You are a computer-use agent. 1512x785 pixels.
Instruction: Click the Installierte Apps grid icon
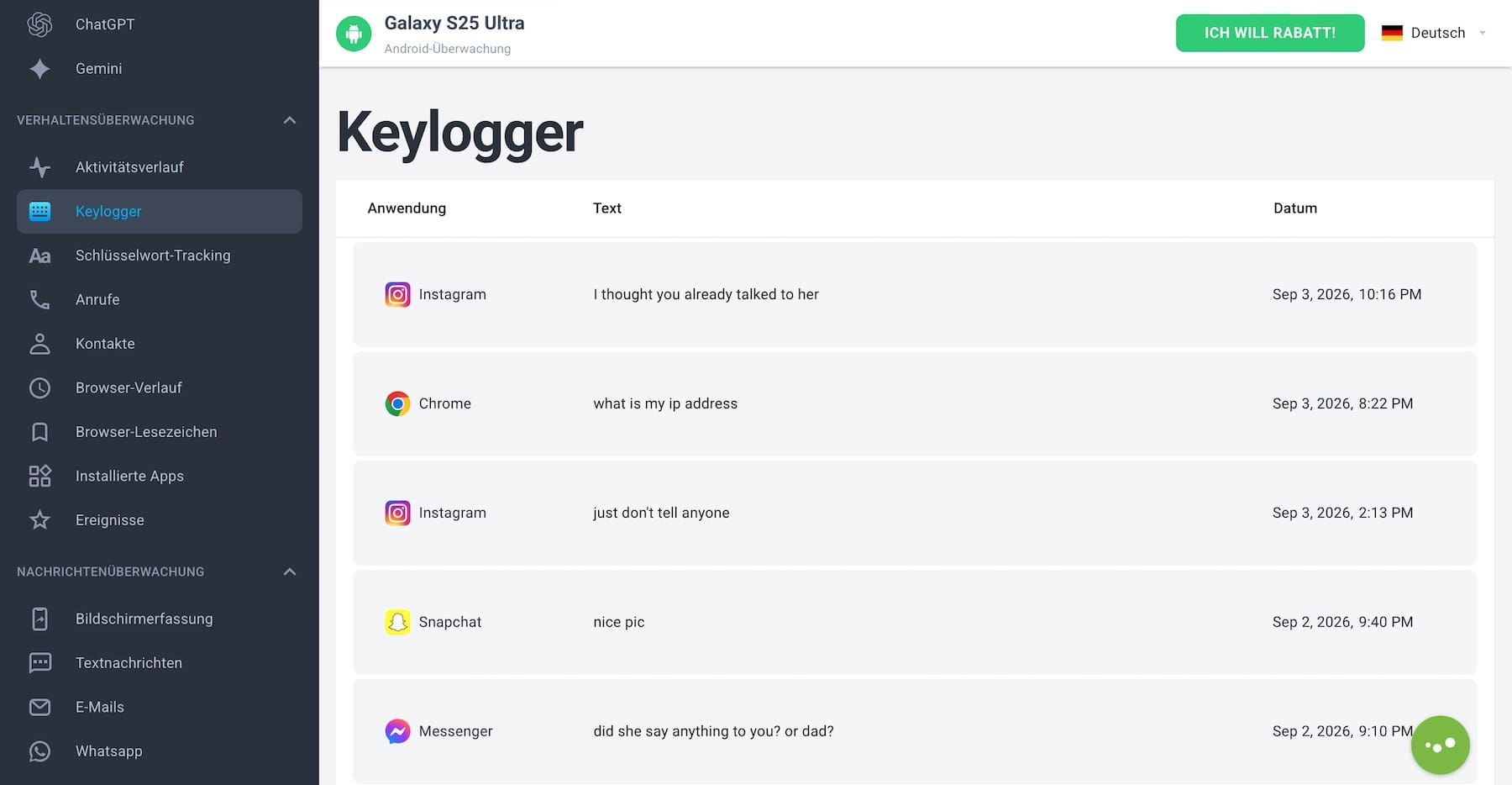(x=39, y=477)
